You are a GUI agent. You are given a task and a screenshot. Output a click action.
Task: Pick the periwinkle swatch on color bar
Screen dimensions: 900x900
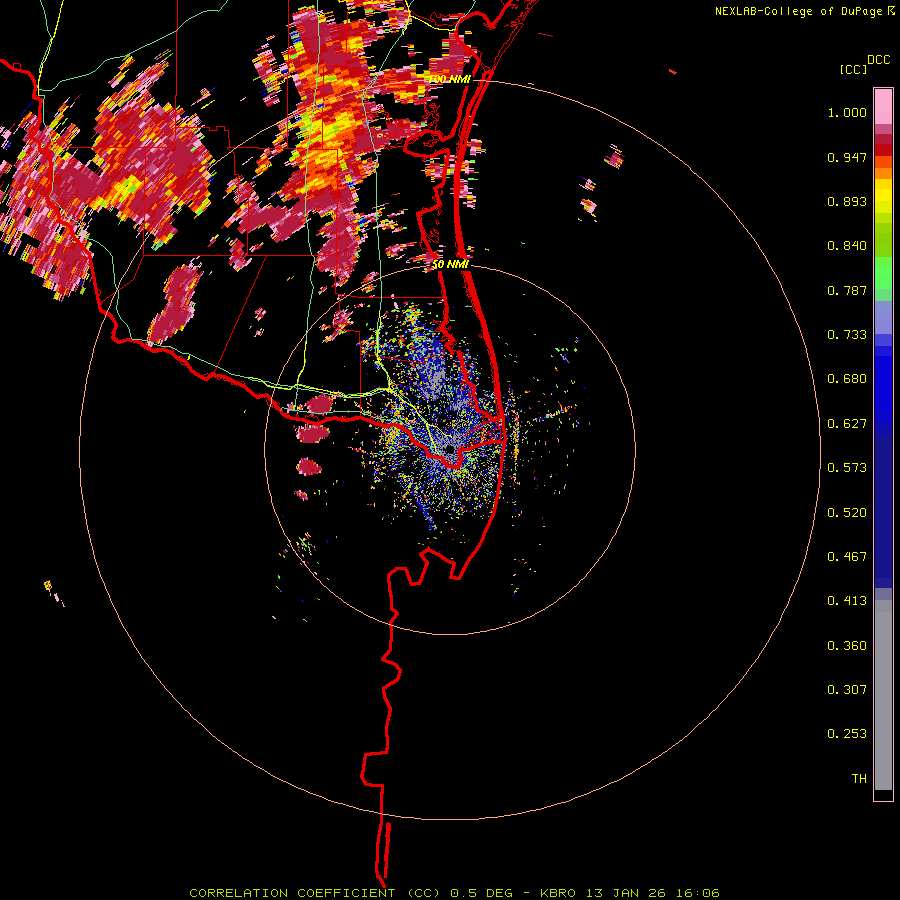(883, 318)
